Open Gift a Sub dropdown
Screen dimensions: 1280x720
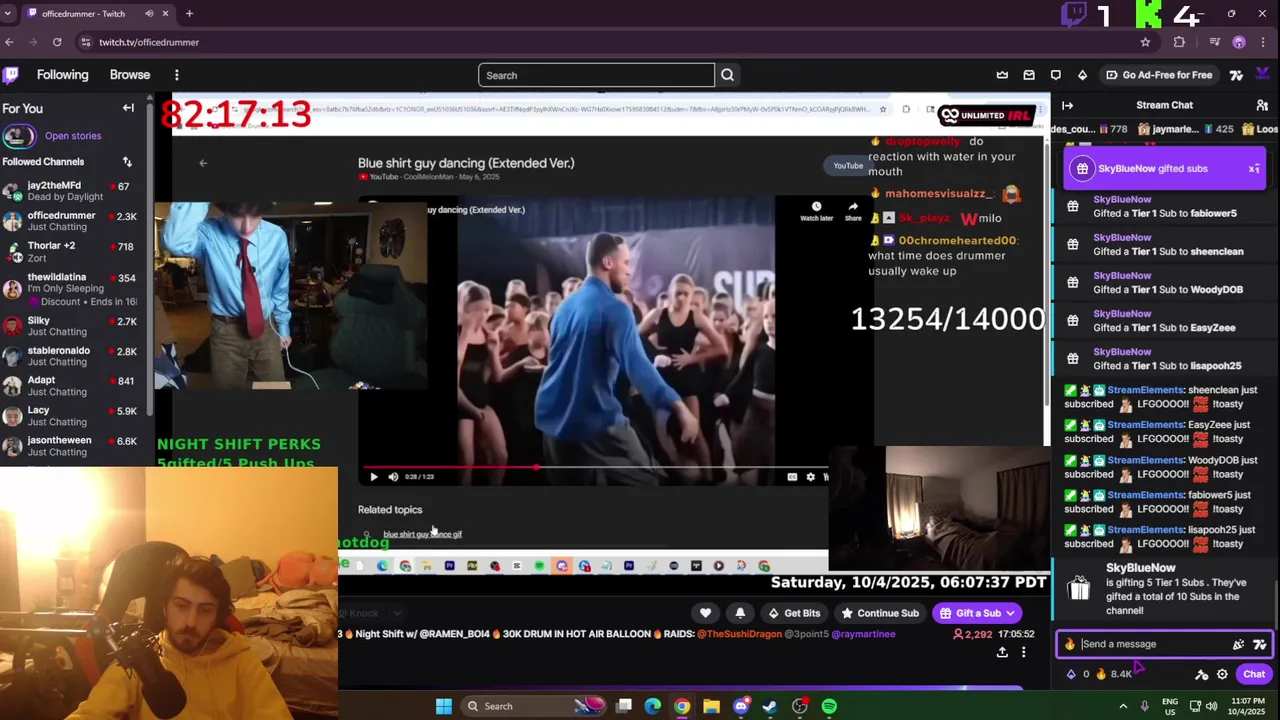978,613
